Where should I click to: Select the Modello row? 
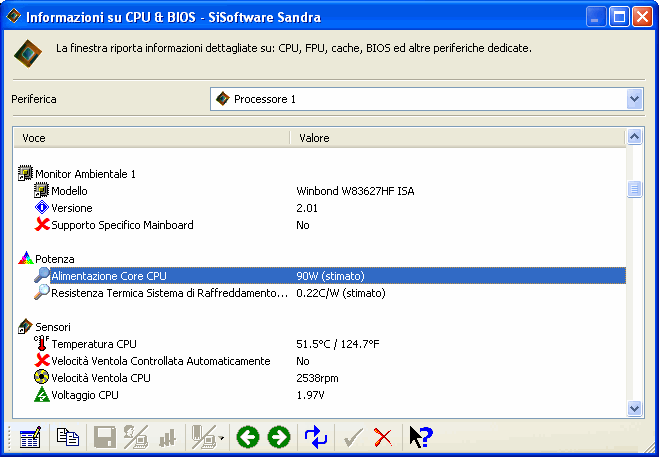[x=320, y=191]
